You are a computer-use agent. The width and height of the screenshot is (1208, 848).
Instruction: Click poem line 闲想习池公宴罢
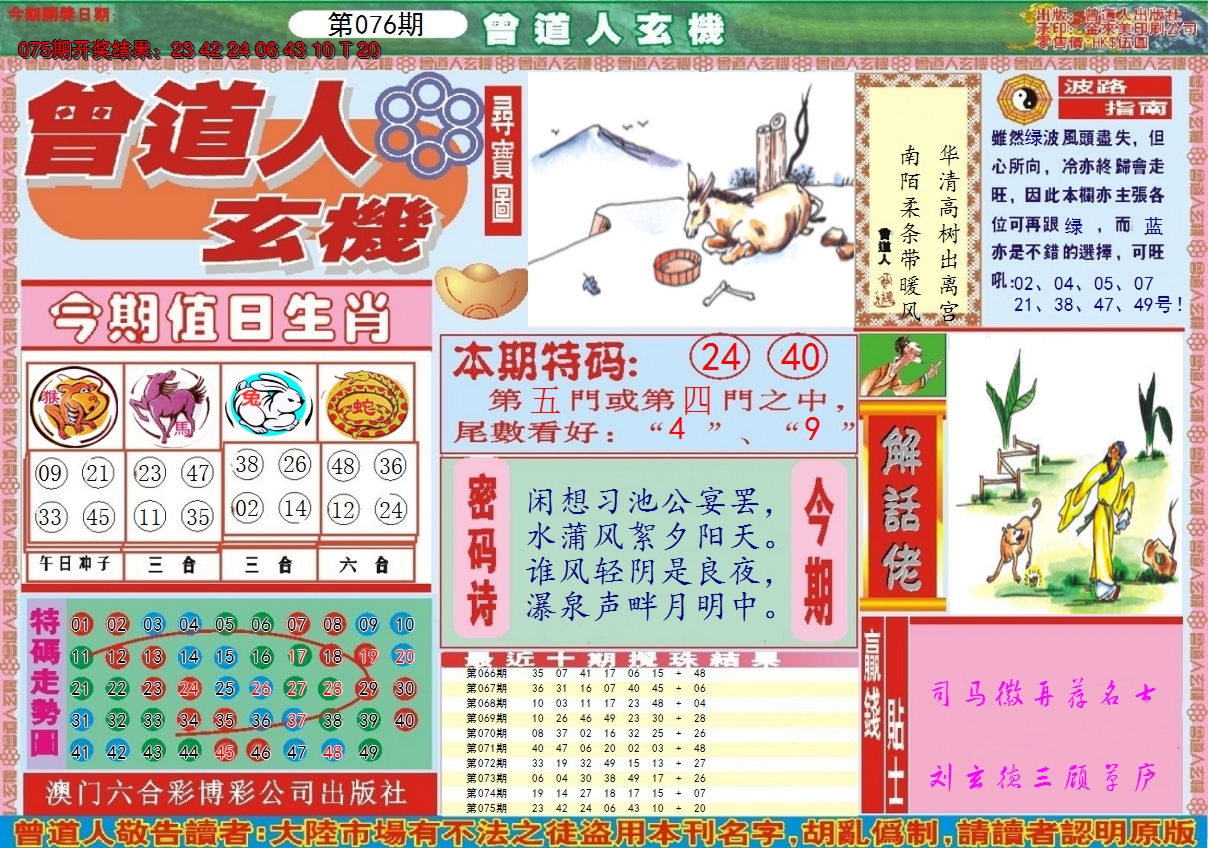[651, 500]
